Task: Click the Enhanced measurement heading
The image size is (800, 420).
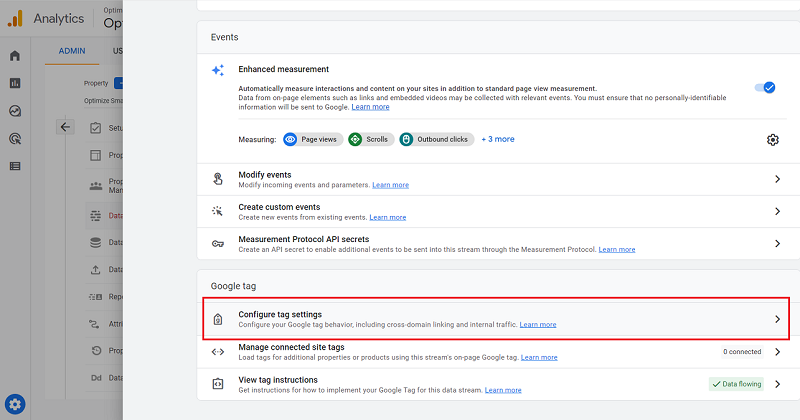Action: pos(284,69)
